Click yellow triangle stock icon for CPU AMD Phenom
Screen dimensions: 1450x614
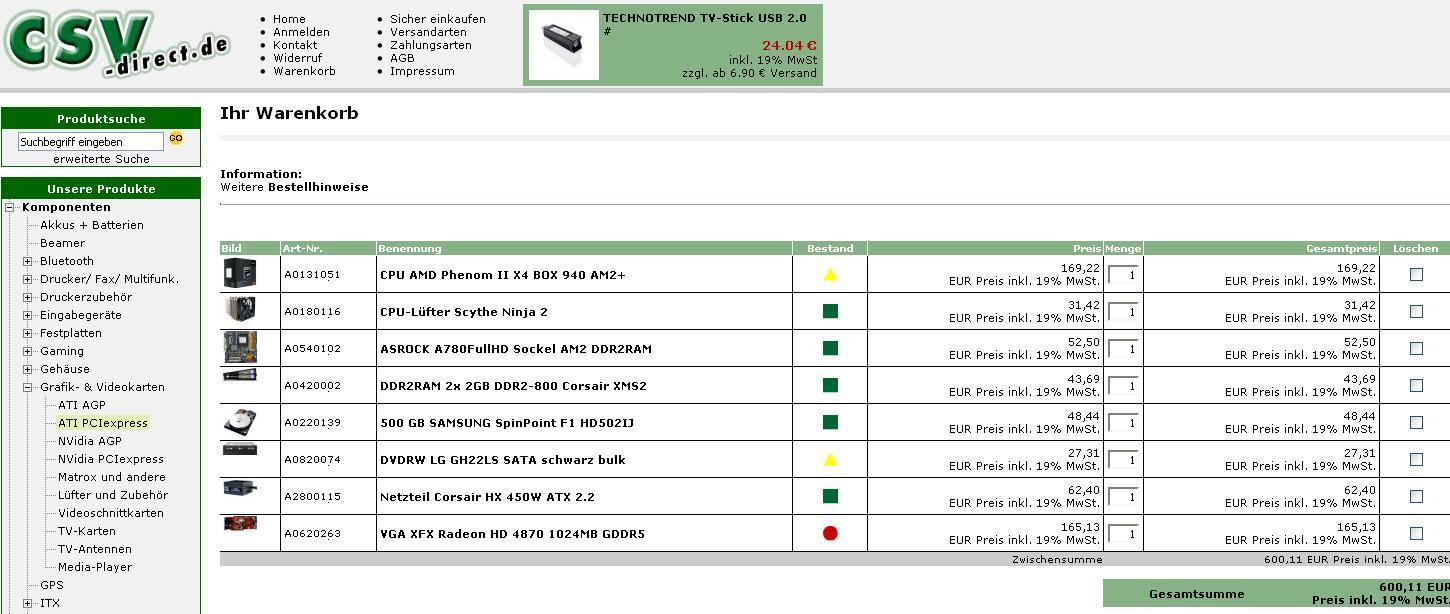[830, 274]
